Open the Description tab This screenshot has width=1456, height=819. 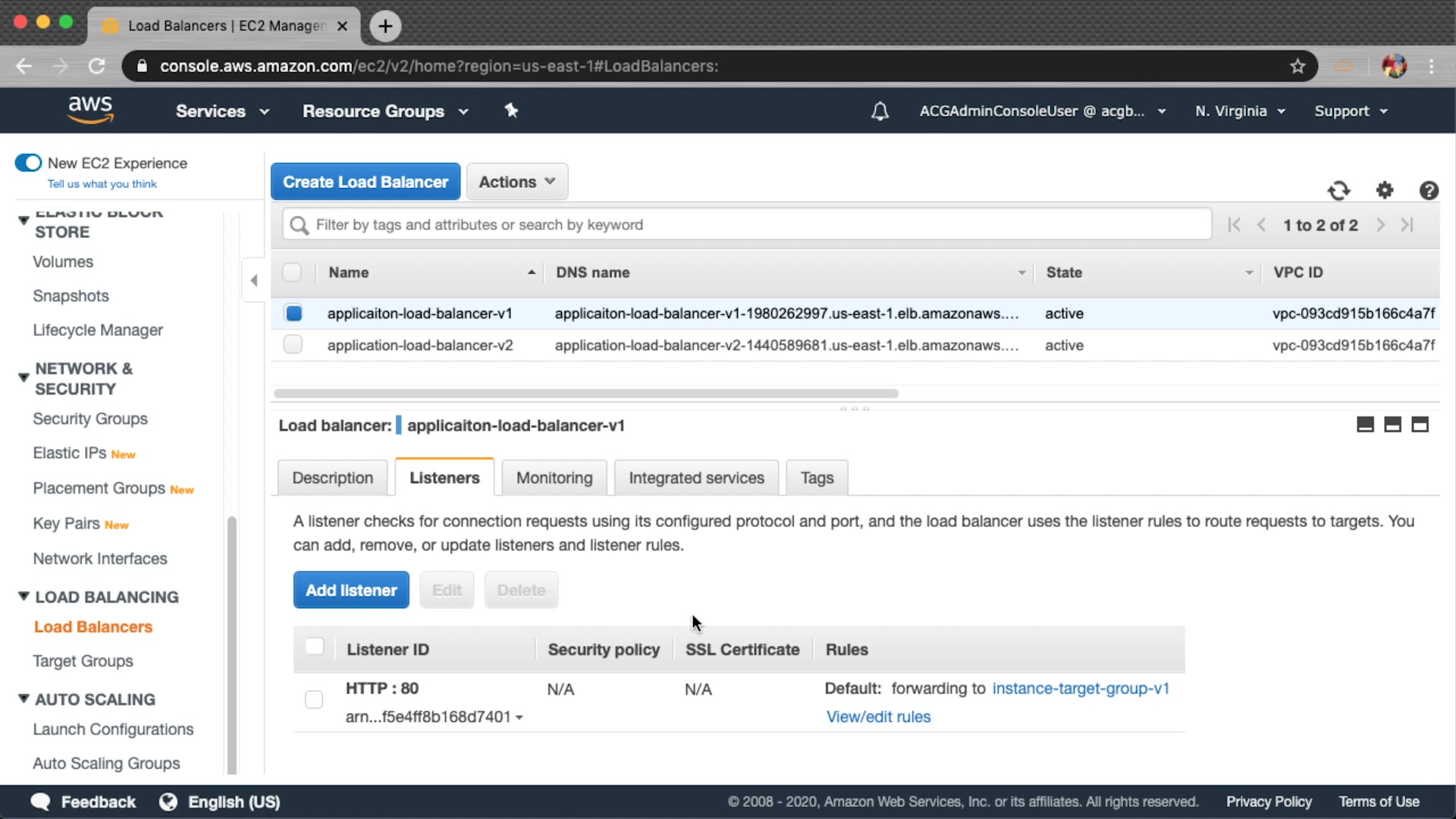coord(332,478)
